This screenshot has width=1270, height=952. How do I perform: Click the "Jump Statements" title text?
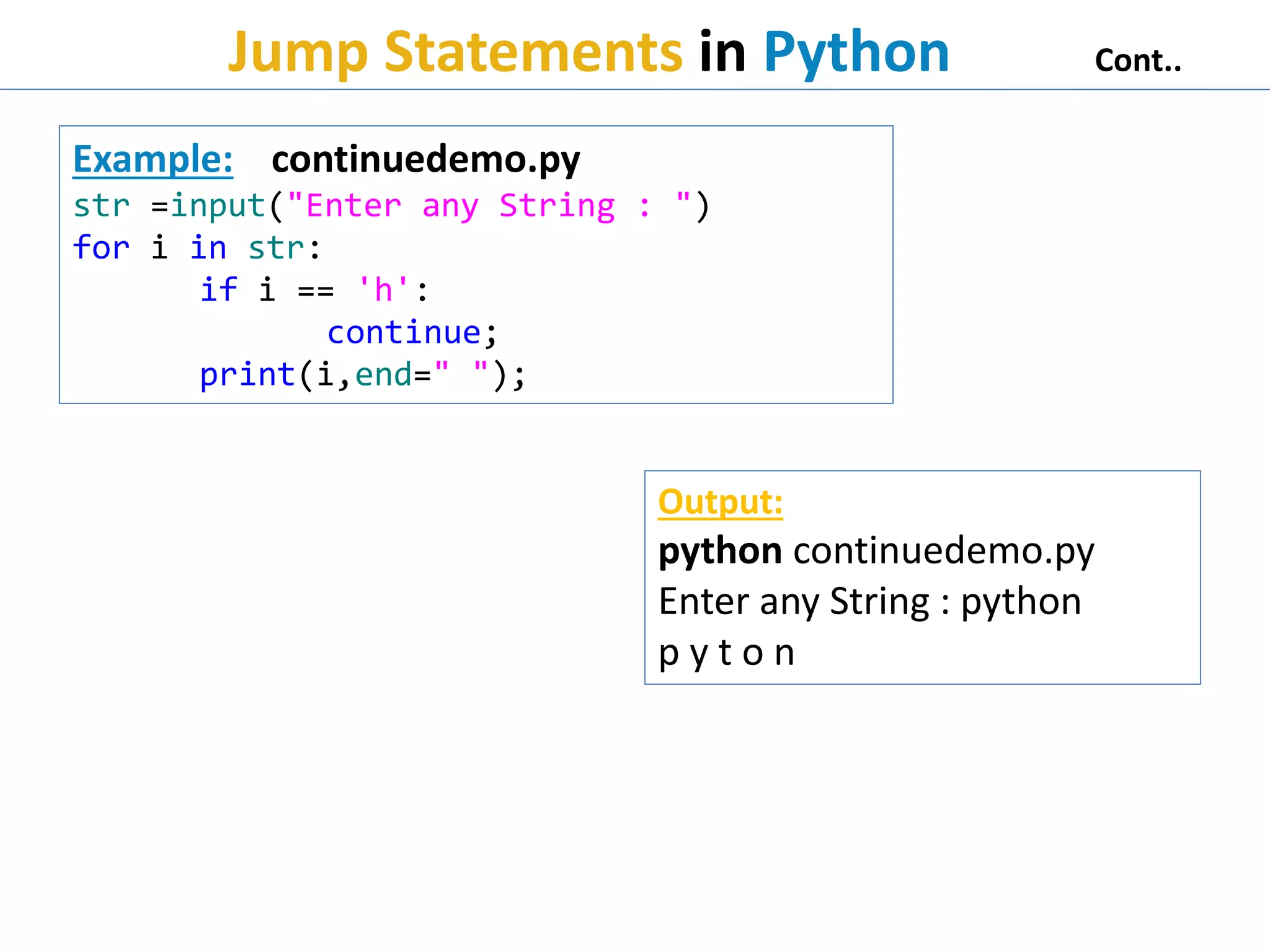455,52
